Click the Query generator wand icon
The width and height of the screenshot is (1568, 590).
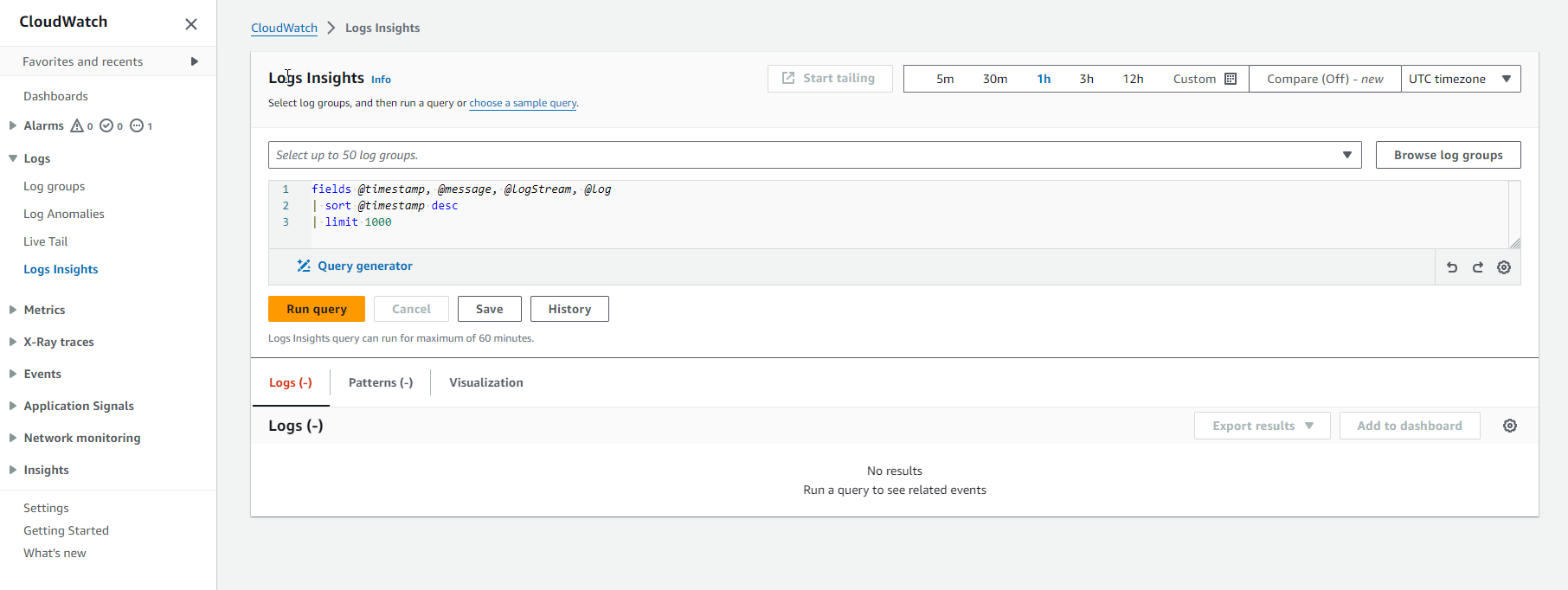pyautogui.click(x=304, y=266)
